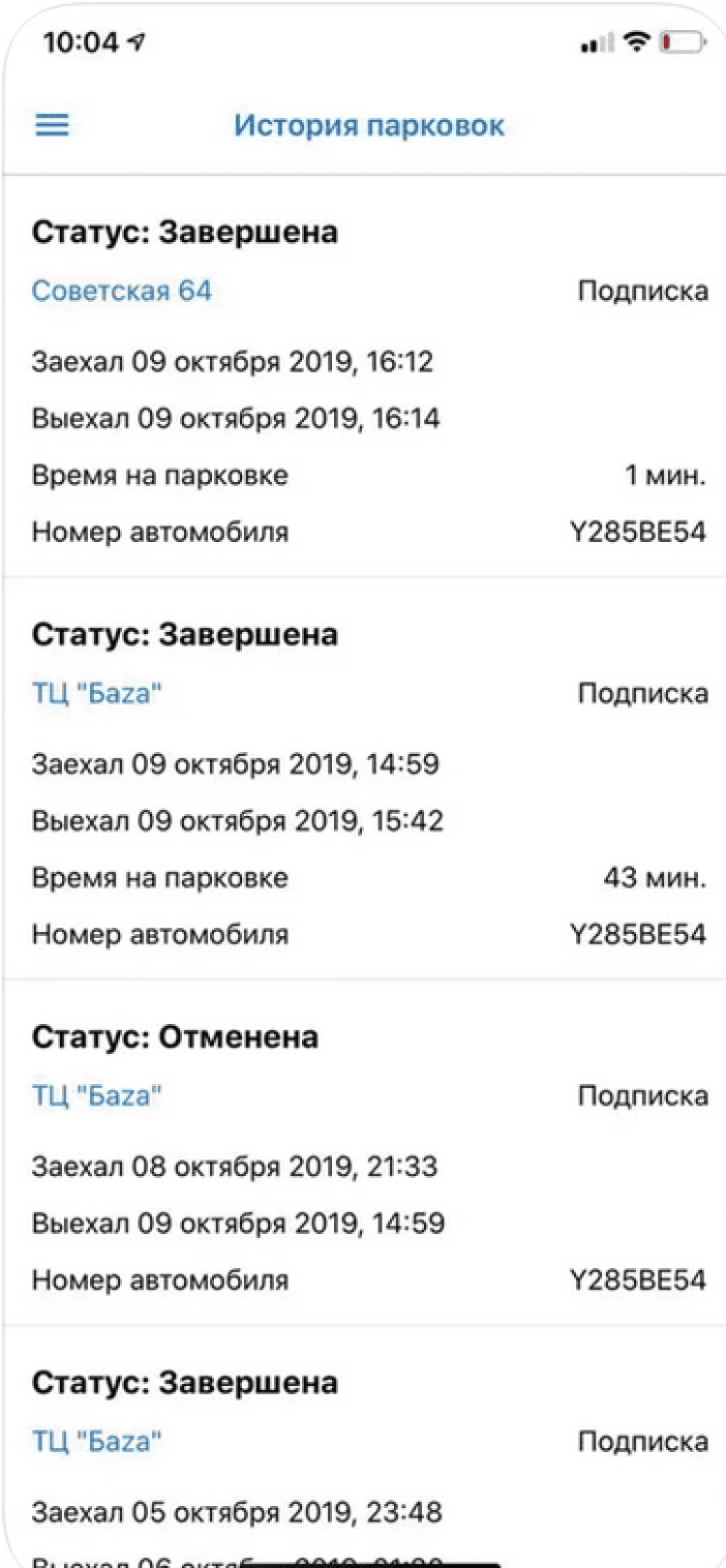Tap the 10:04 clock in status bar
This screenshot has height=1568, width=726.
[80, 43]
